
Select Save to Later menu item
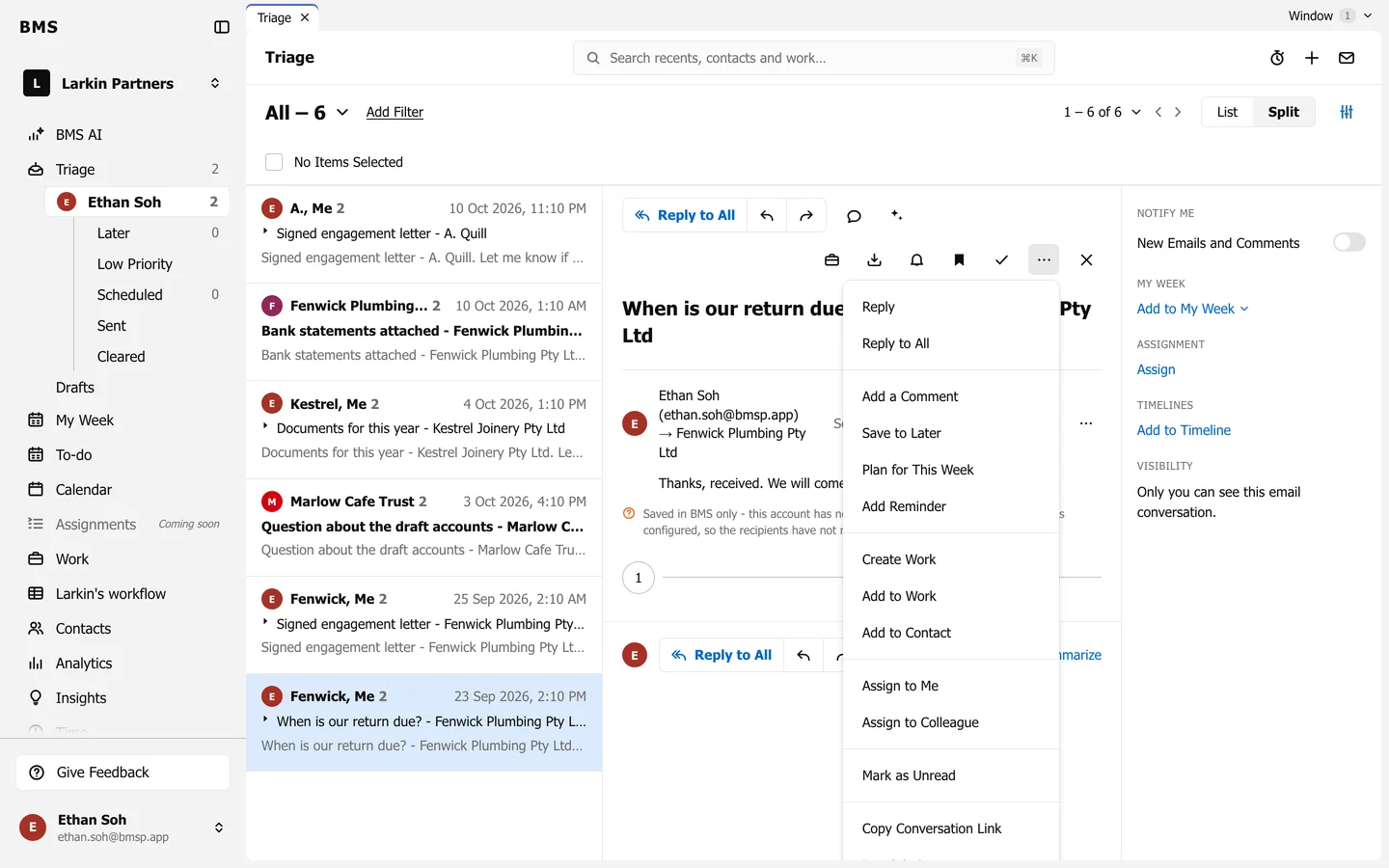[x=951, y=433]
